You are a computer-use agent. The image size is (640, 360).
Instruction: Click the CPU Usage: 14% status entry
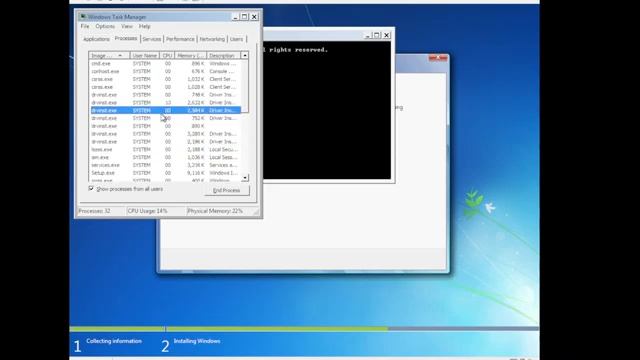tap(156, 211)
